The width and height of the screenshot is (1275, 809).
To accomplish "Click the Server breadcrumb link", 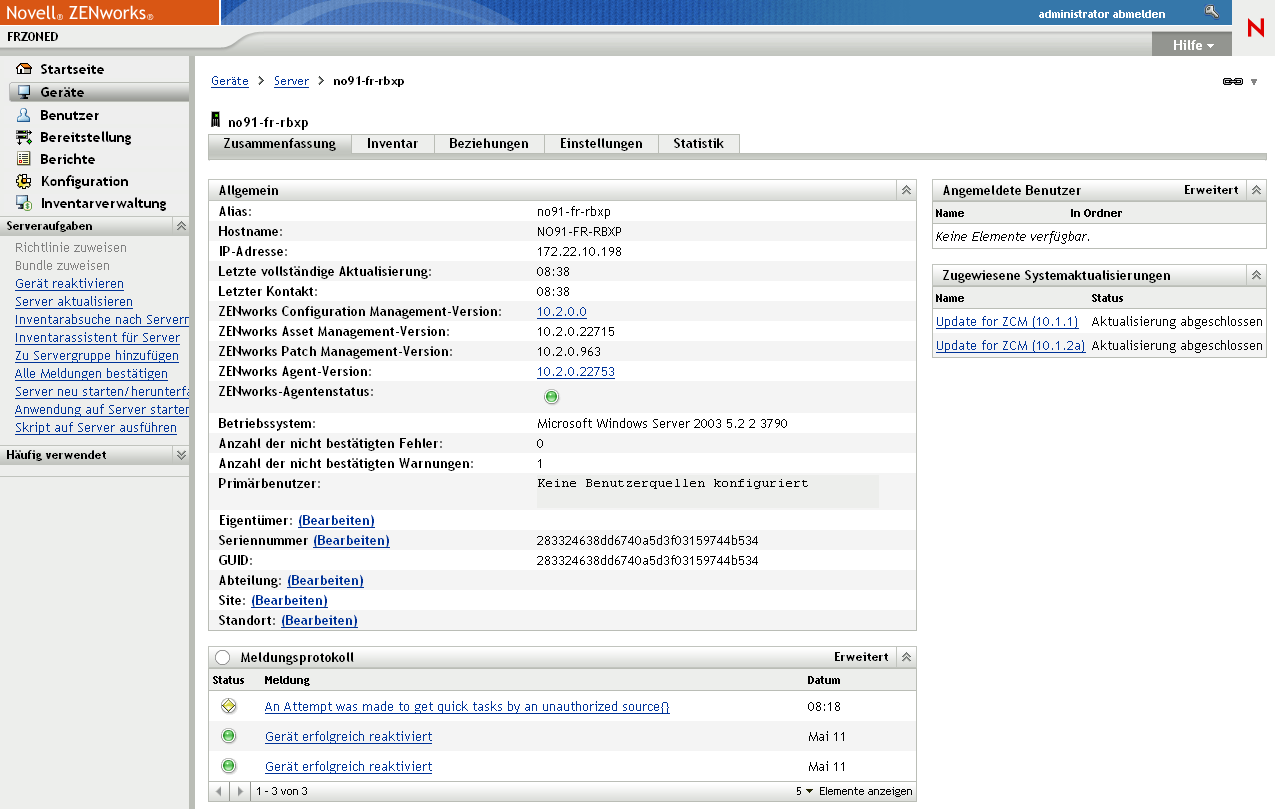I will point(291,81).
